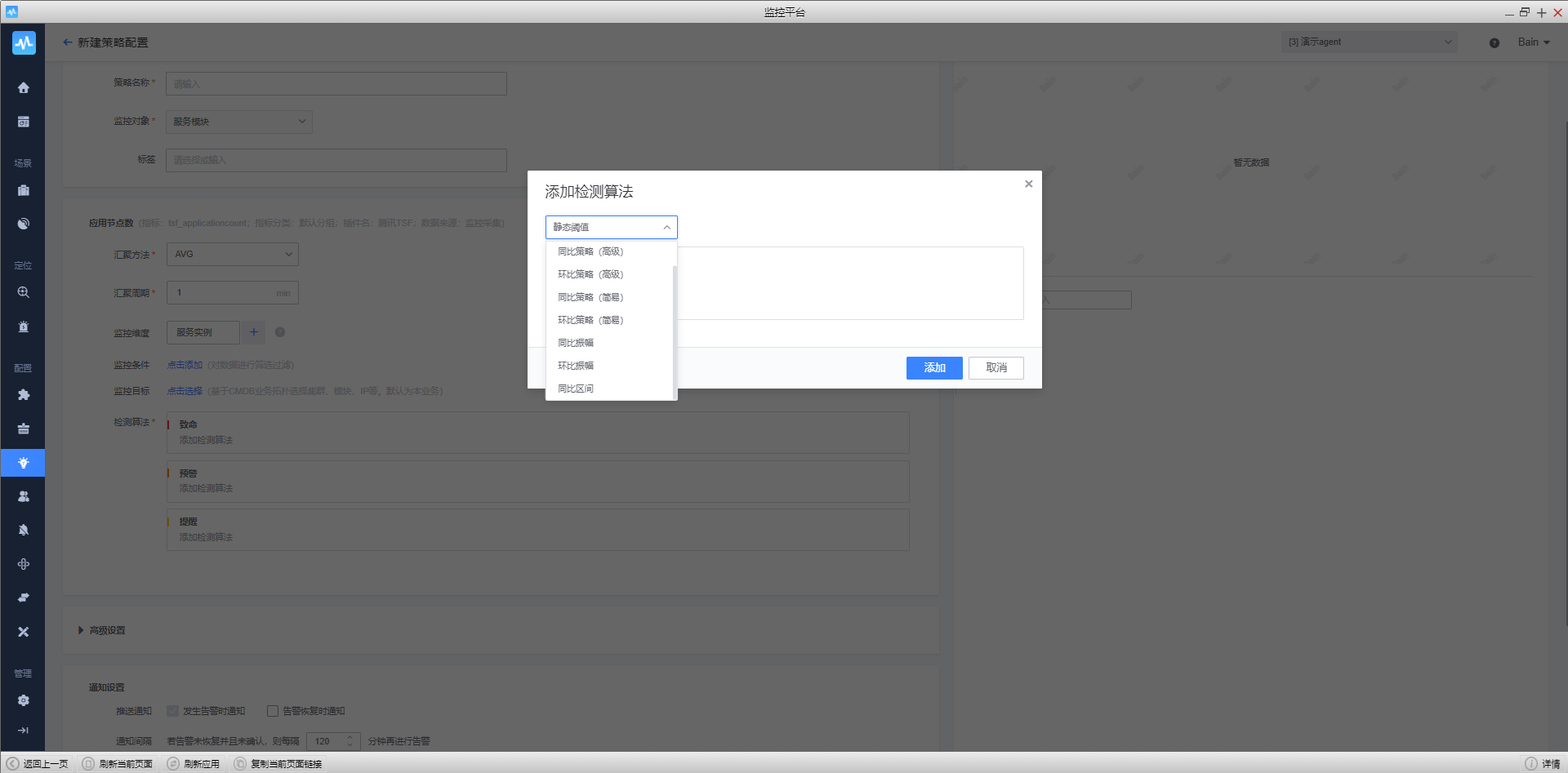This screenshot has width=1568, height=773.
Task: Open the puzzle plugin icon under 配置
Action: coord(24,395)
